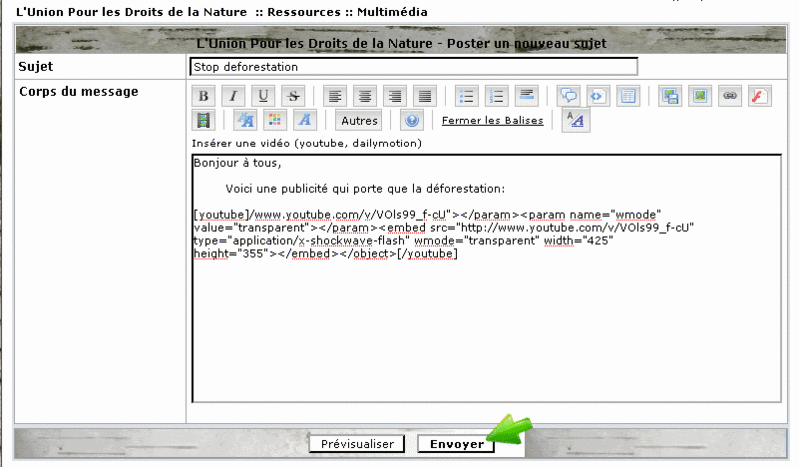Insert a Flash object
The height and width of the screenshot is (467, 799).
tap(760, 96)
